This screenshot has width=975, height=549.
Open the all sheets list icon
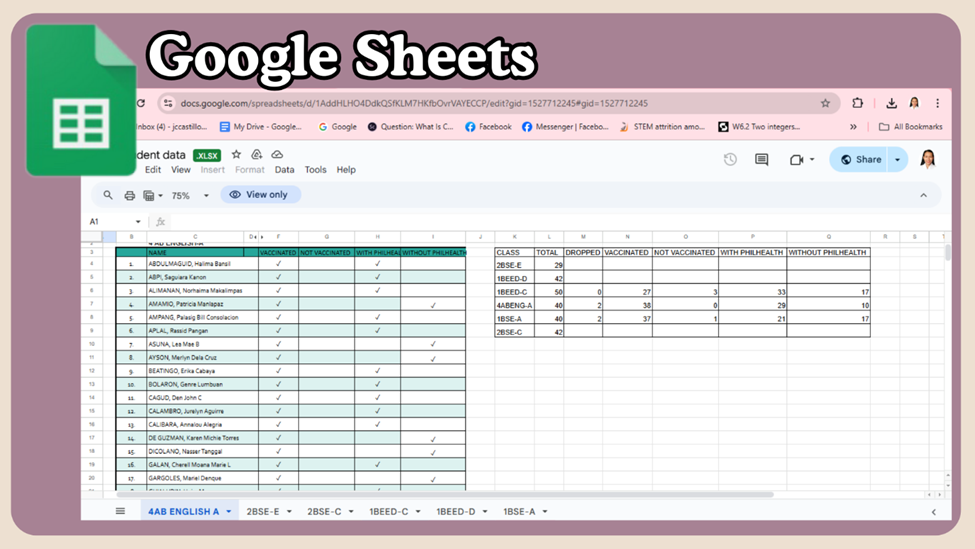tap(120, 511)
